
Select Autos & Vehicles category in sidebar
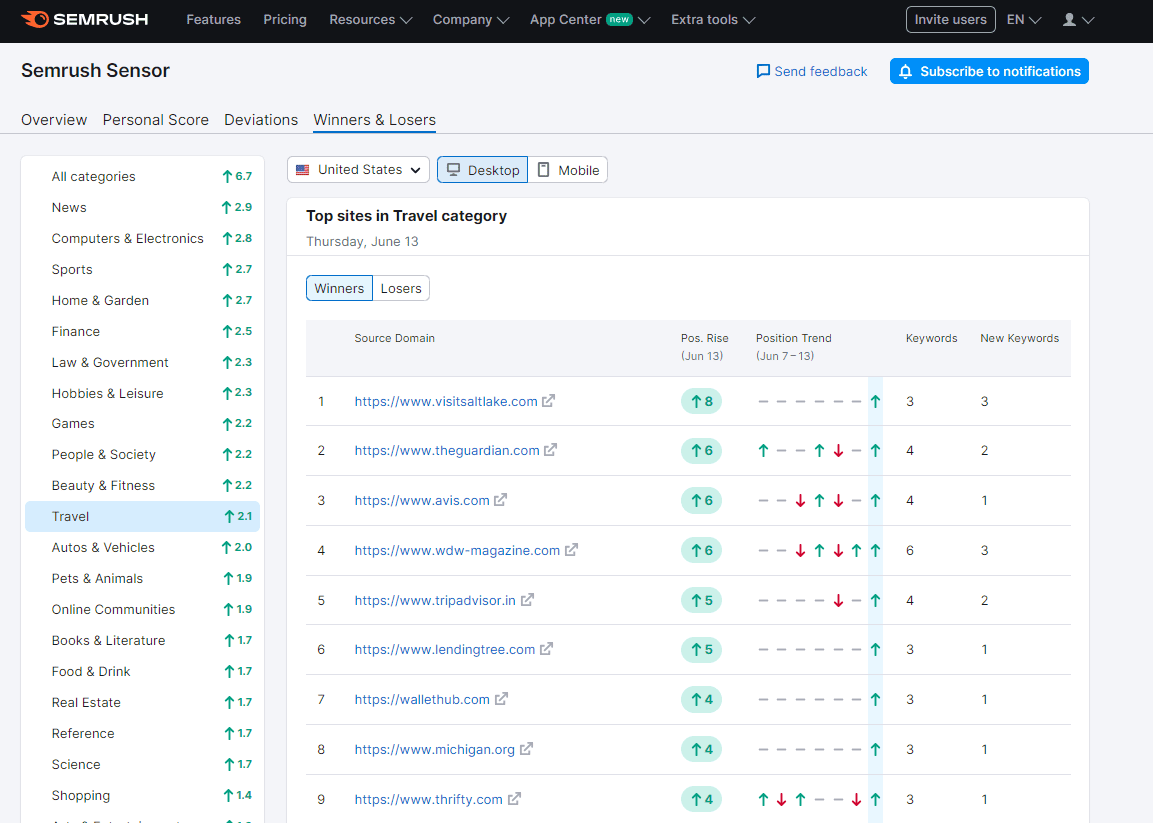tap(103, 547)
